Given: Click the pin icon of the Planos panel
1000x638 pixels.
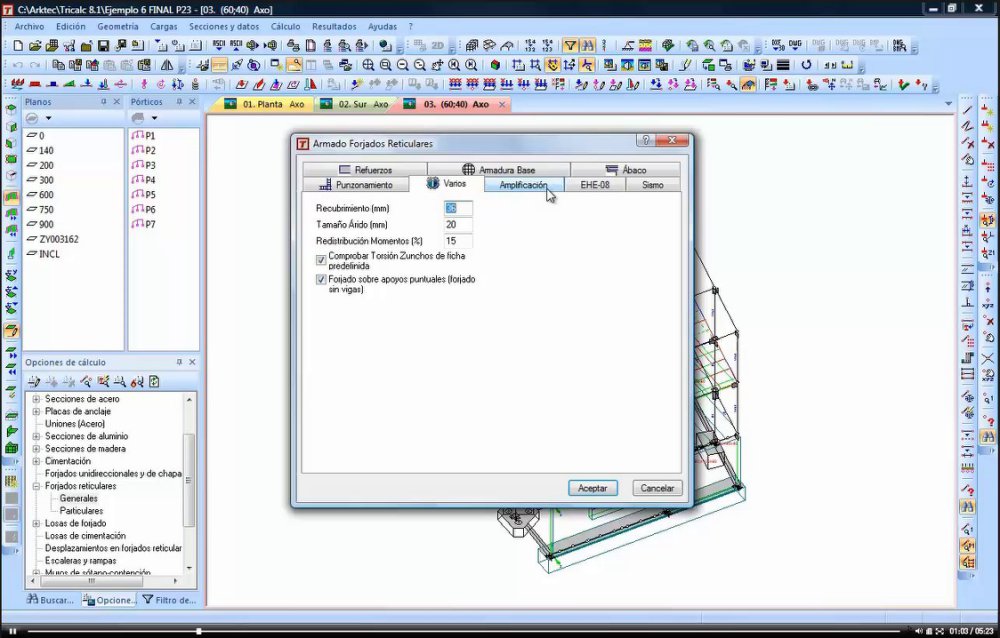Looking at the screenshot, I should pyautogui.click(x=103, y=101).
